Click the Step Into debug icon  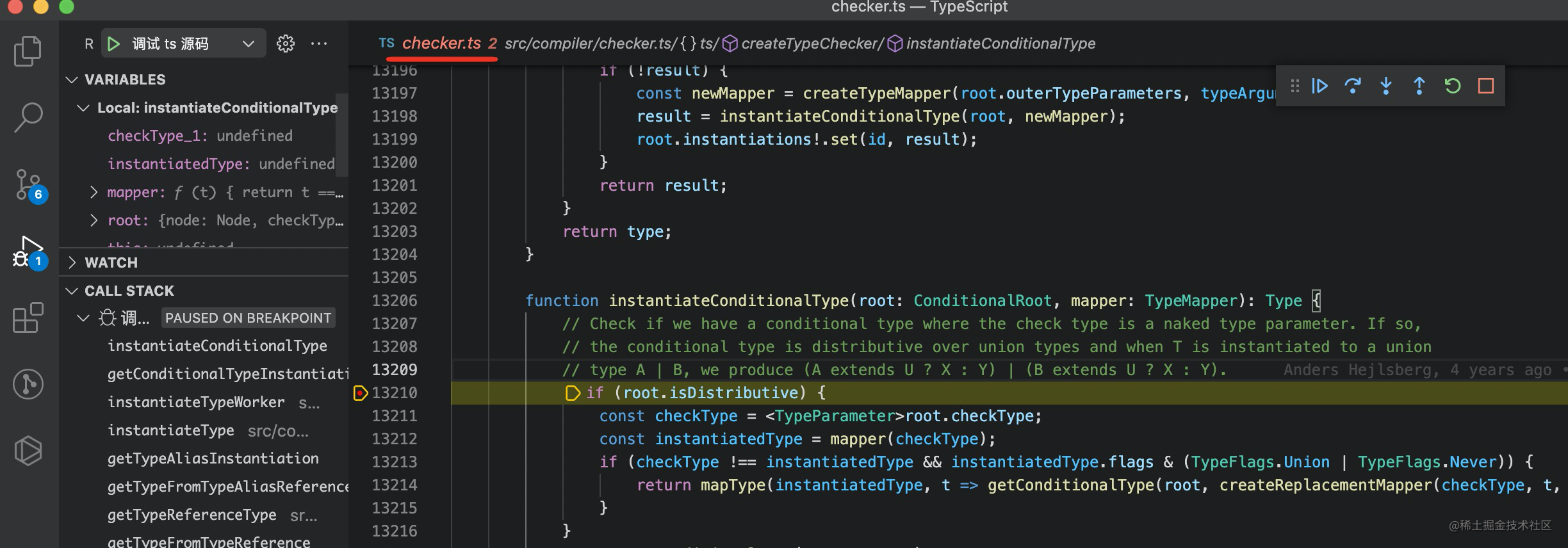(1386, 86)
